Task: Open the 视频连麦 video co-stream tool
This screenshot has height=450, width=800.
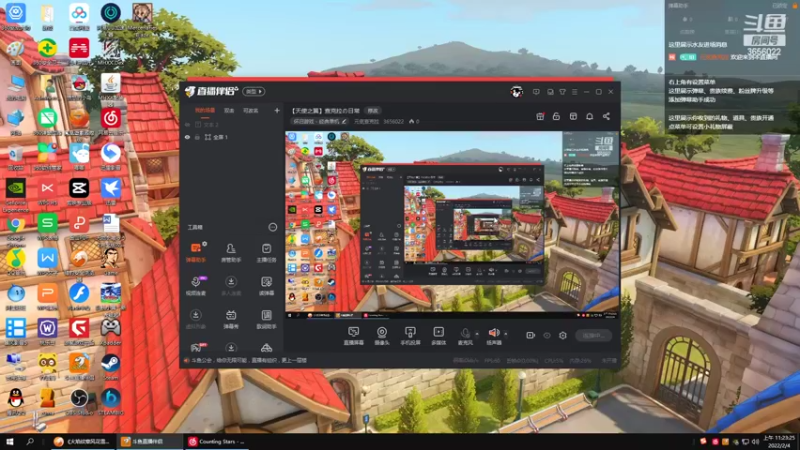Action: [x=195, y=286]
